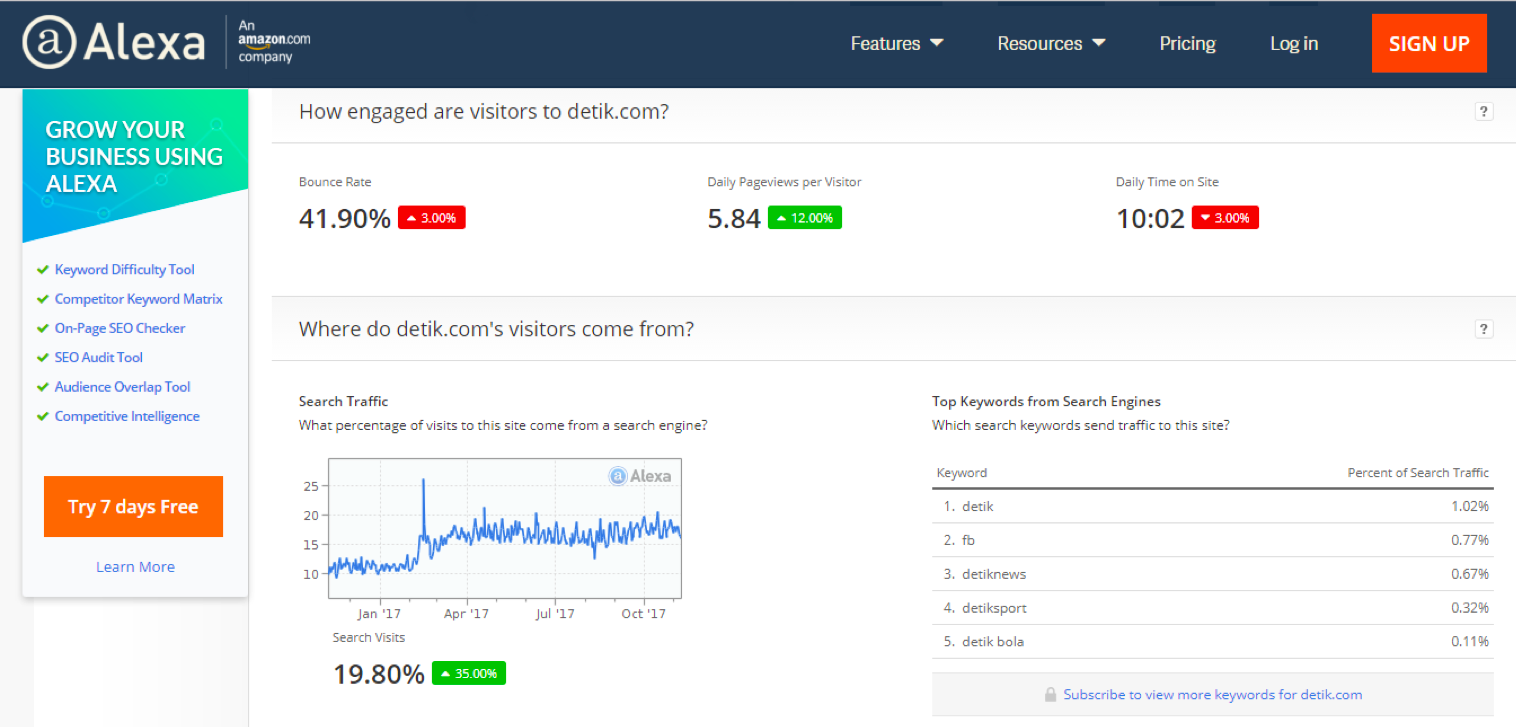Click the 'Search Visits' label under chart

pyautogui.click(x=369, y=637)
